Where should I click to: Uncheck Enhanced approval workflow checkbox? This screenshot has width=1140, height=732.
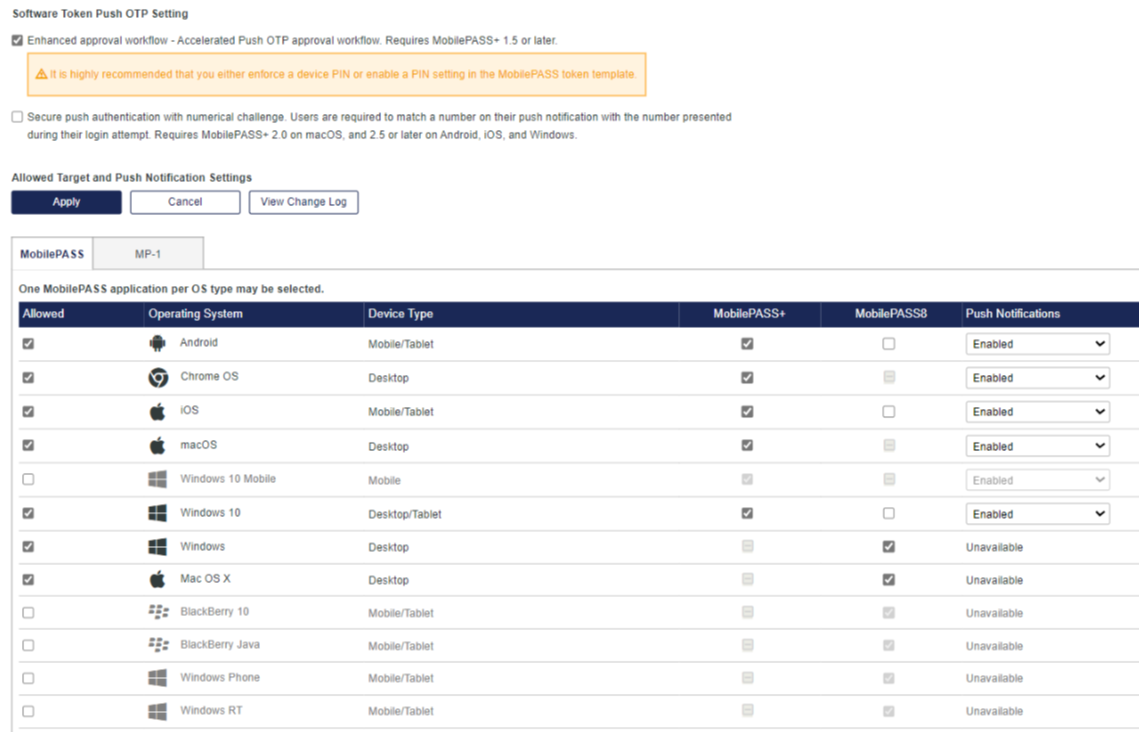(x=17, y=41)
